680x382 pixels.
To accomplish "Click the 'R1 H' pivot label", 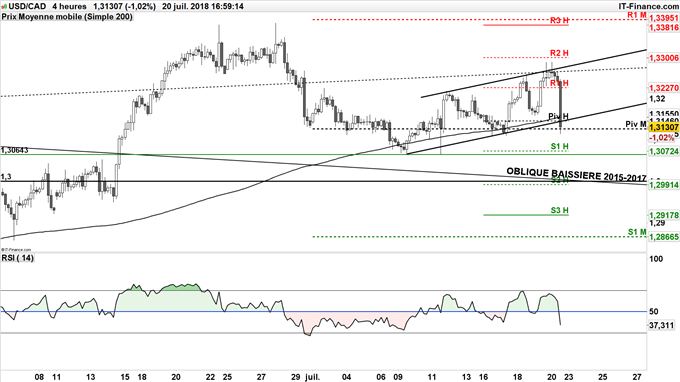I will pyautogui.click(x=559, y=83).
